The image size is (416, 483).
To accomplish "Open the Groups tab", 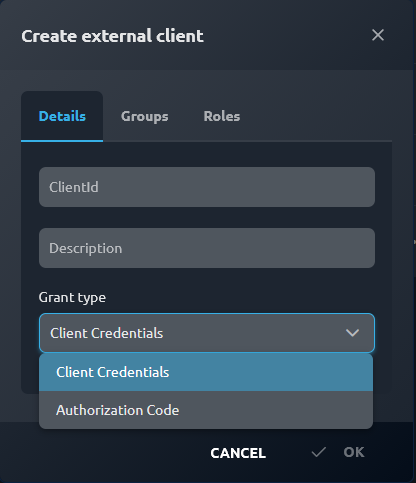I will [144, 116].
